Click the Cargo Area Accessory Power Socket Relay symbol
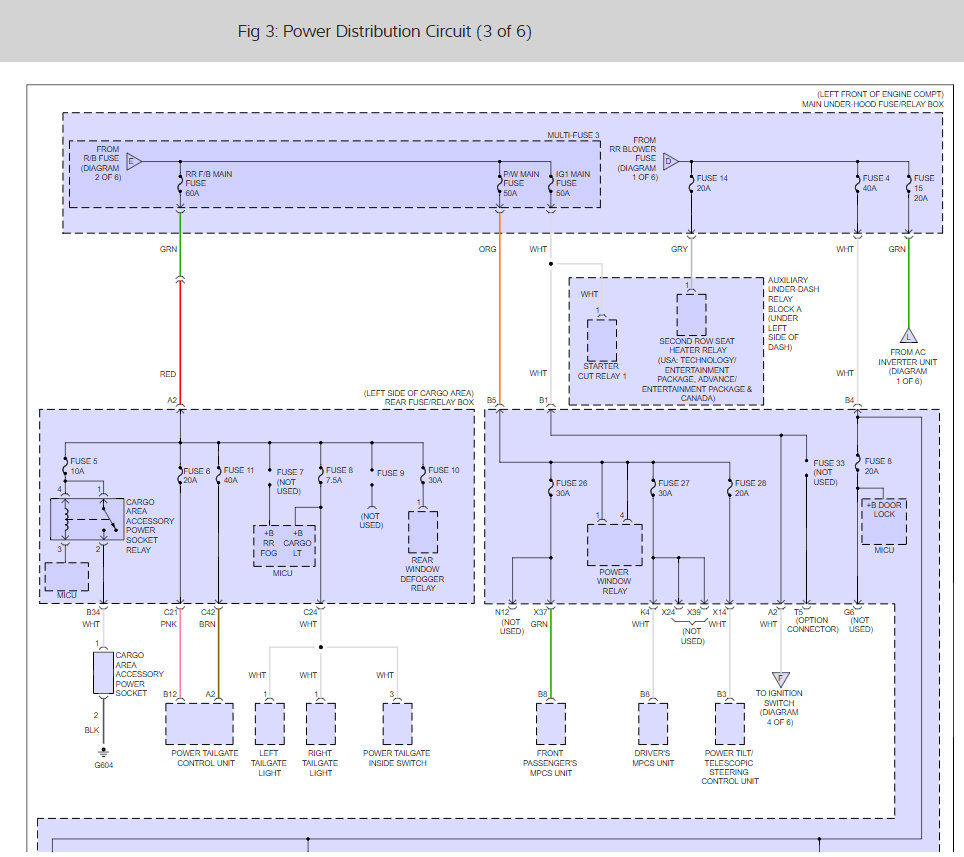The image size is (964, 857). click(x=86, y=520)
